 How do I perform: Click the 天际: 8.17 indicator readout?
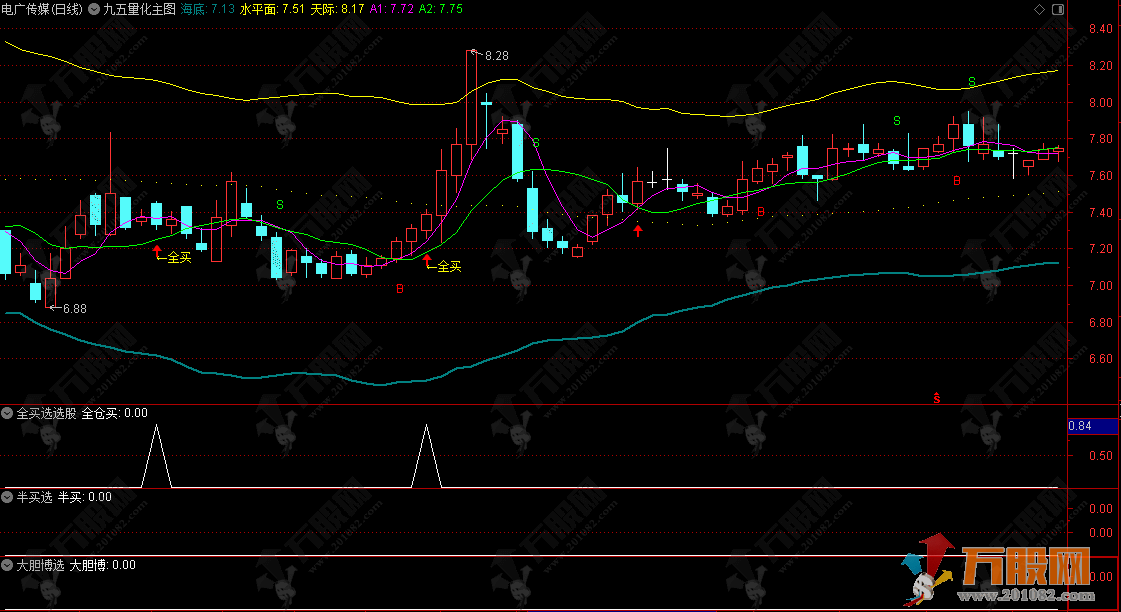tap(339, 8)
